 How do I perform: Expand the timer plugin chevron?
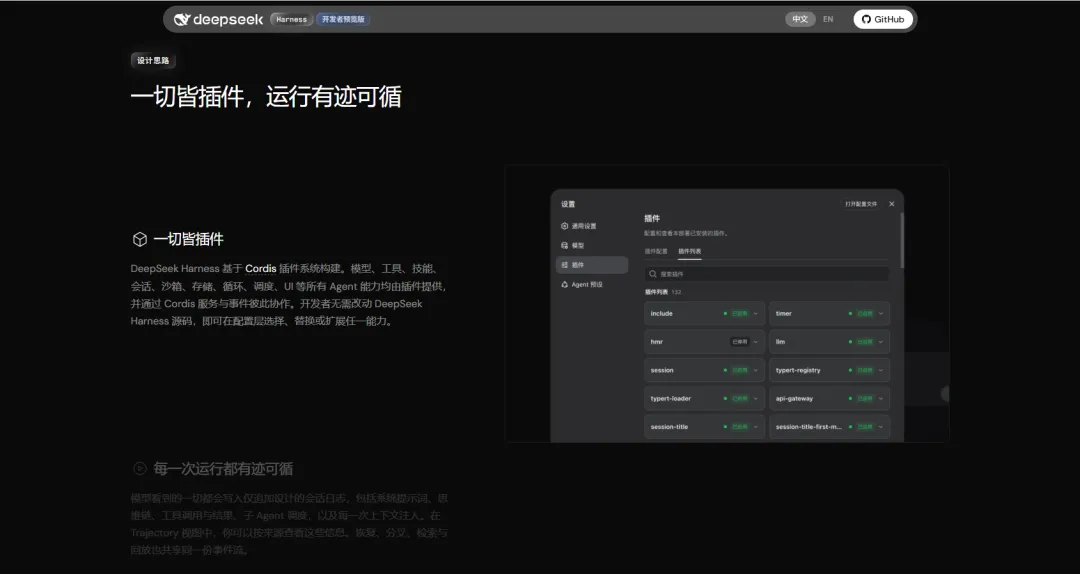(x=881, y=314)
